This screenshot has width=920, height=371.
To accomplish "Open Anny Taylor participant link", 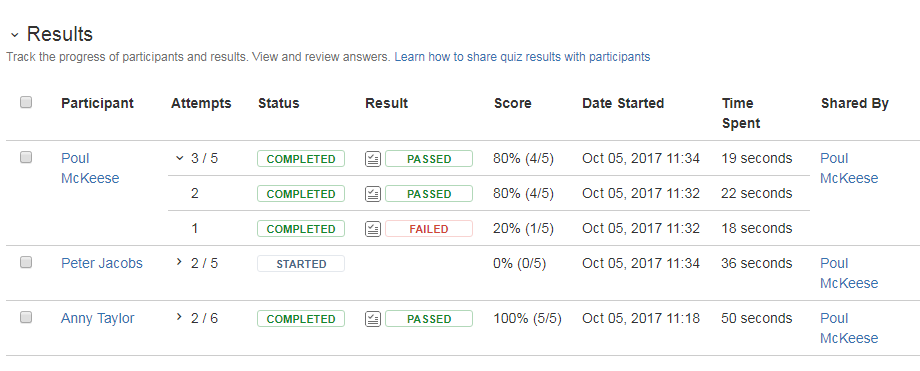I will (97, 318).
